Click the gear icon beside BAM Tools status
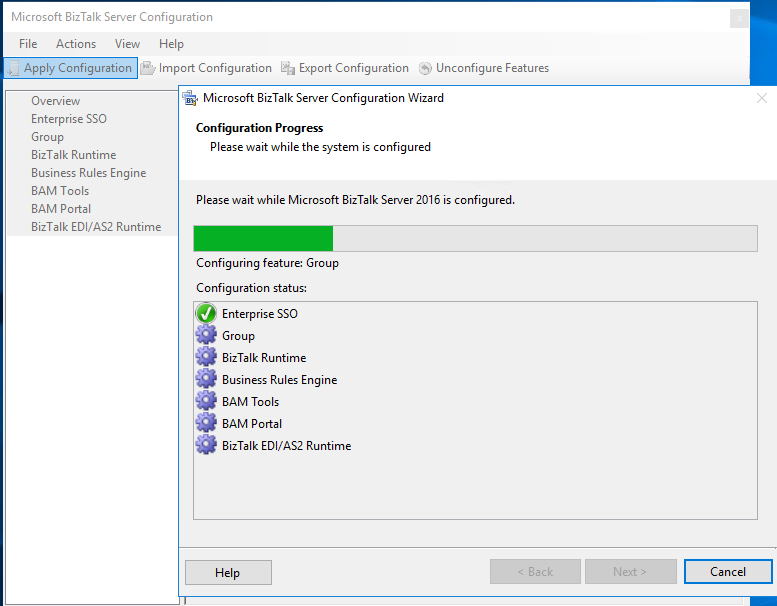This screenshot has width=777, height=606. pos(206,401)
